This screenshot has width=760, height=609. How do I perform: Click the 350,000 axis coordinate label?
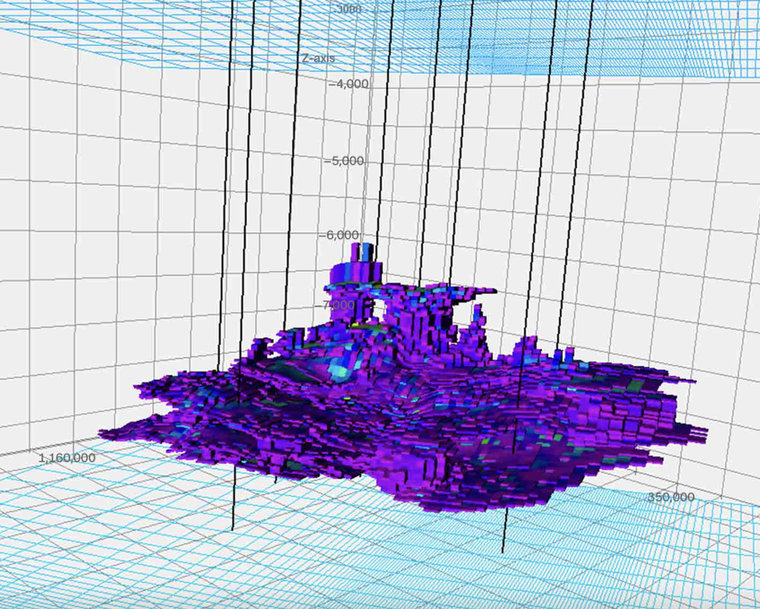pyautogui.click(x=672, y=496)
